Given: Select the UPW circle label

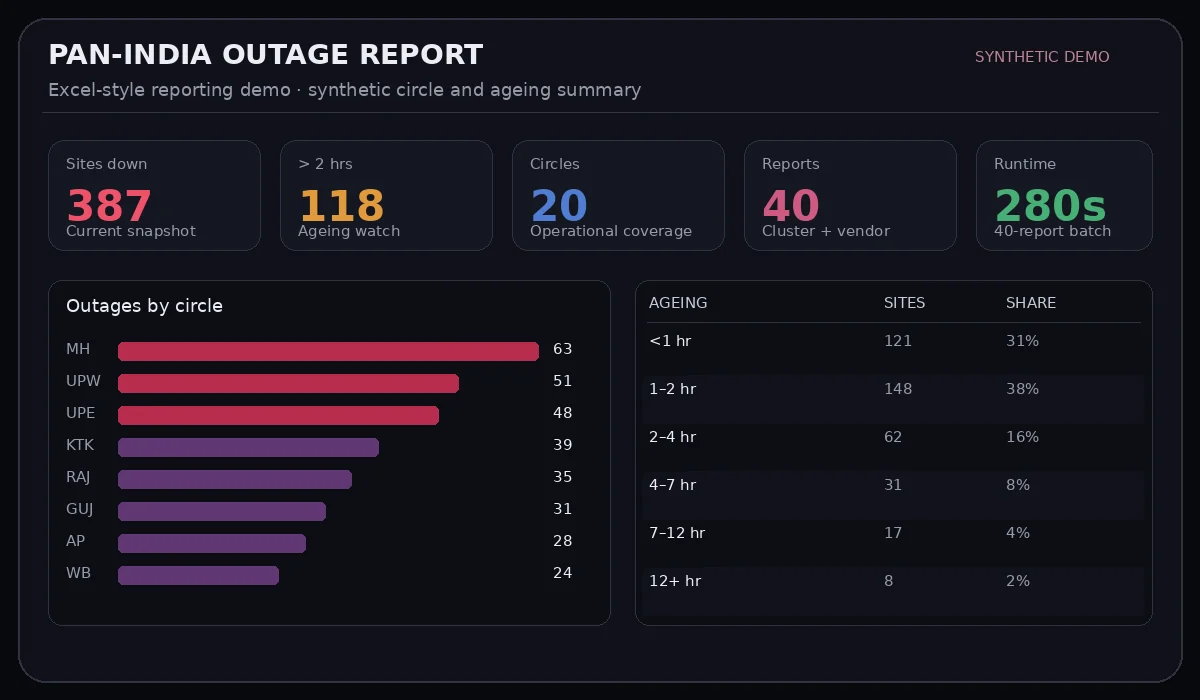Looking at the screenshot, I should click(x=83, y=381).
